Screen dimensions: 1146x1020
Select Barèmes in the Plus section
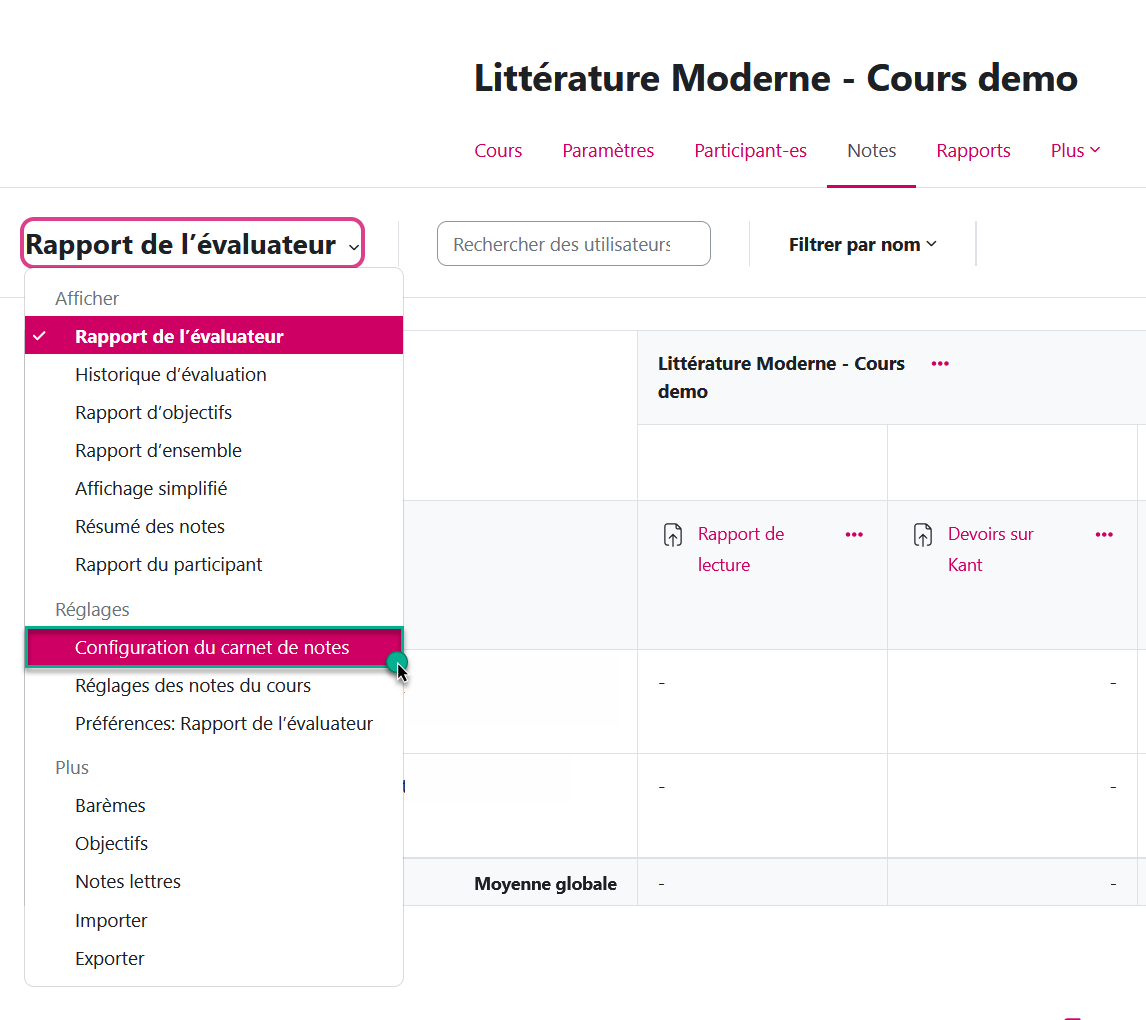[110, 806]
